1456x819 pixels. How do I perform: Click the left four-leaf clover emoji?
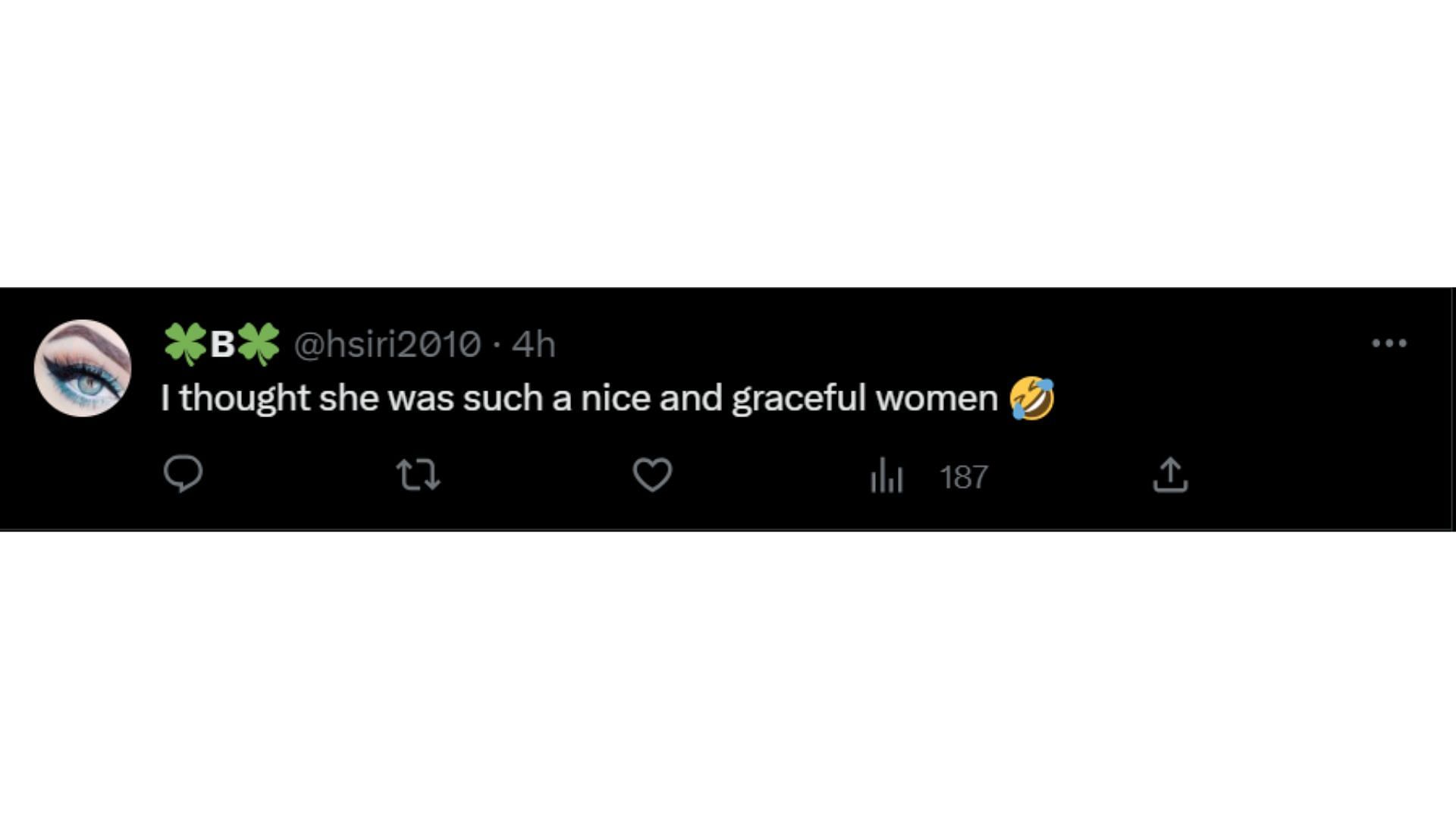(x=185, y=345)
